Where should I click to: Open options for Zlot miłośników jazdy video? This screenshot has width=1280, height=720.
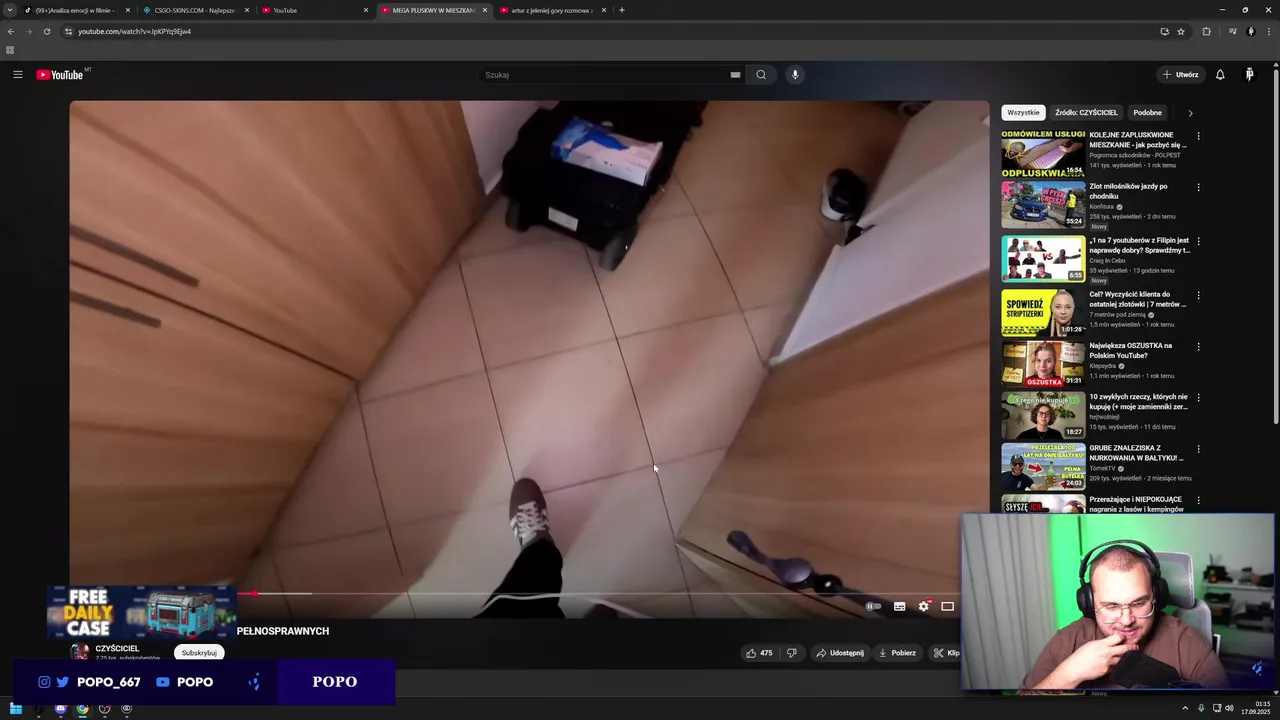pyautogui.click(x=1198, y=187)
